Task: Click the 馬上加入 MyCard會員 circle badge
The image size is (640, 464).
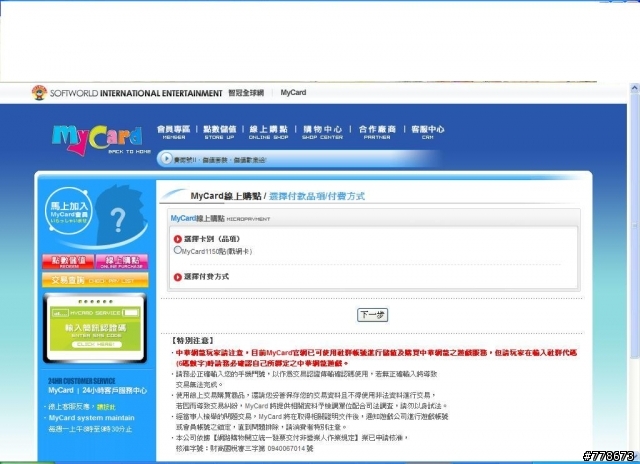Action: tap(69, 211)
